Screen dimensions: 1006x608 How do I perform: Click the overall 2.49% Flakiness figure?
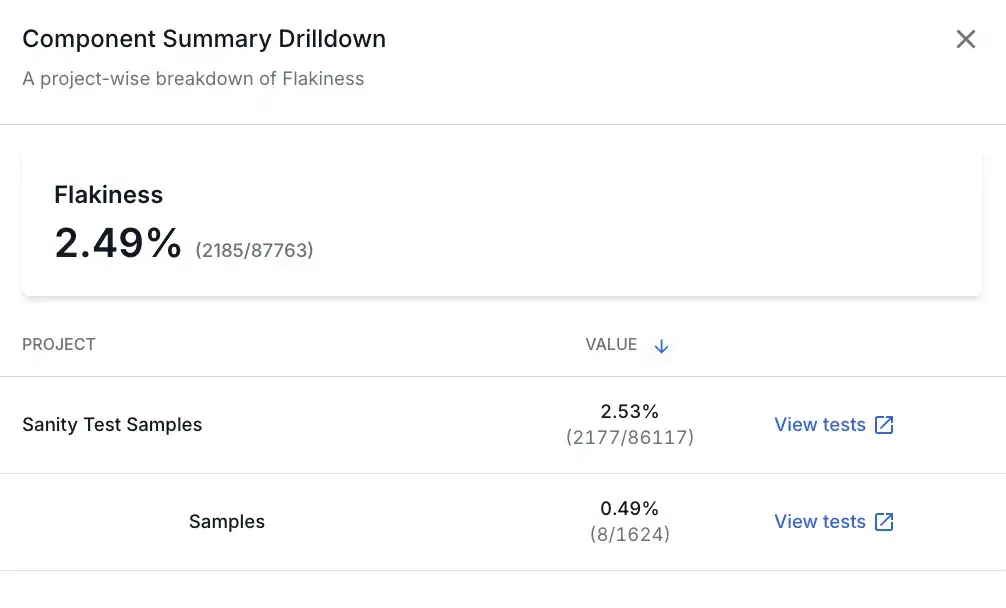[x=118, y=243]
